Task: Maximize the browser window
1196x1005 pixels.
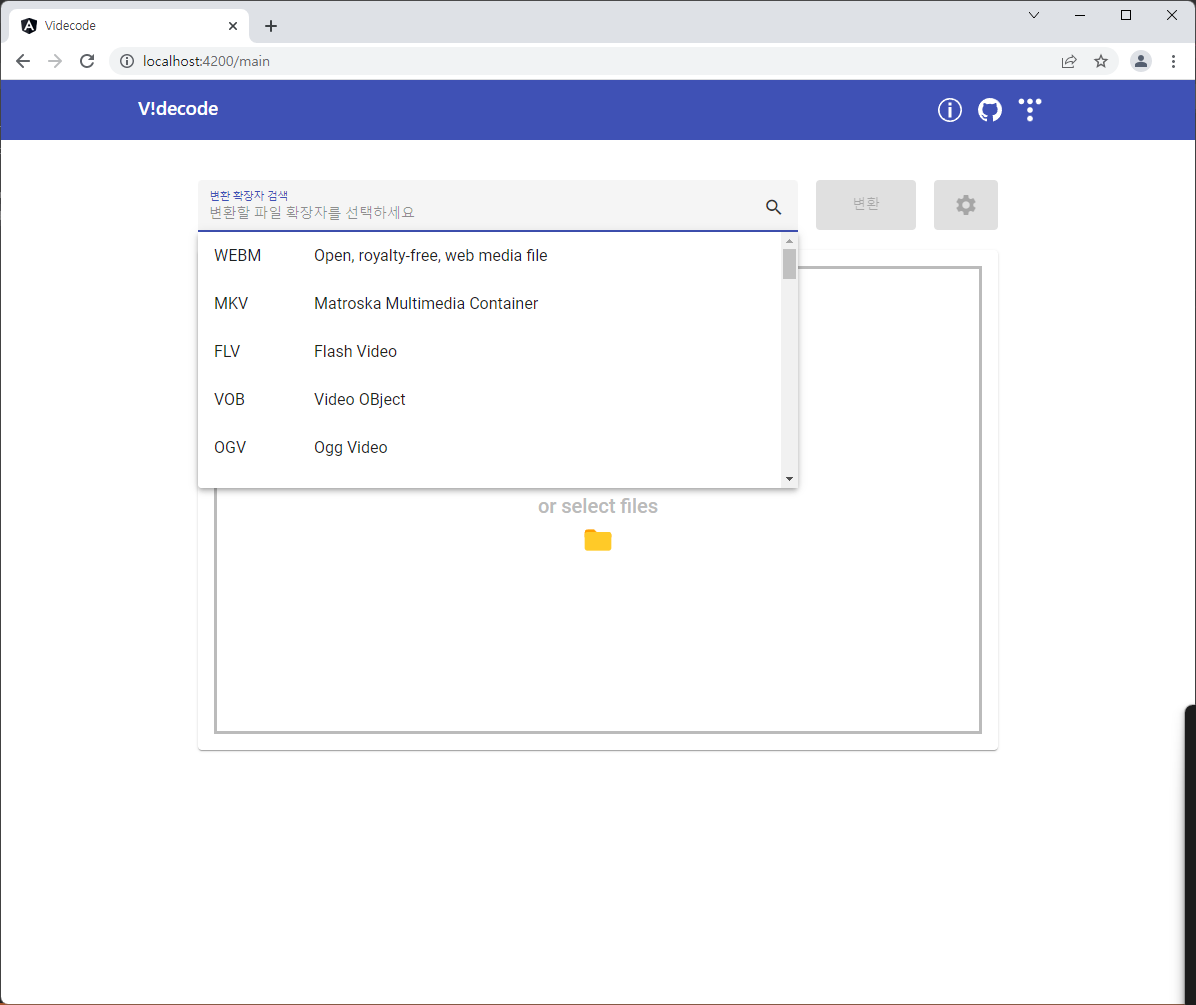Action: [1126, 15]
